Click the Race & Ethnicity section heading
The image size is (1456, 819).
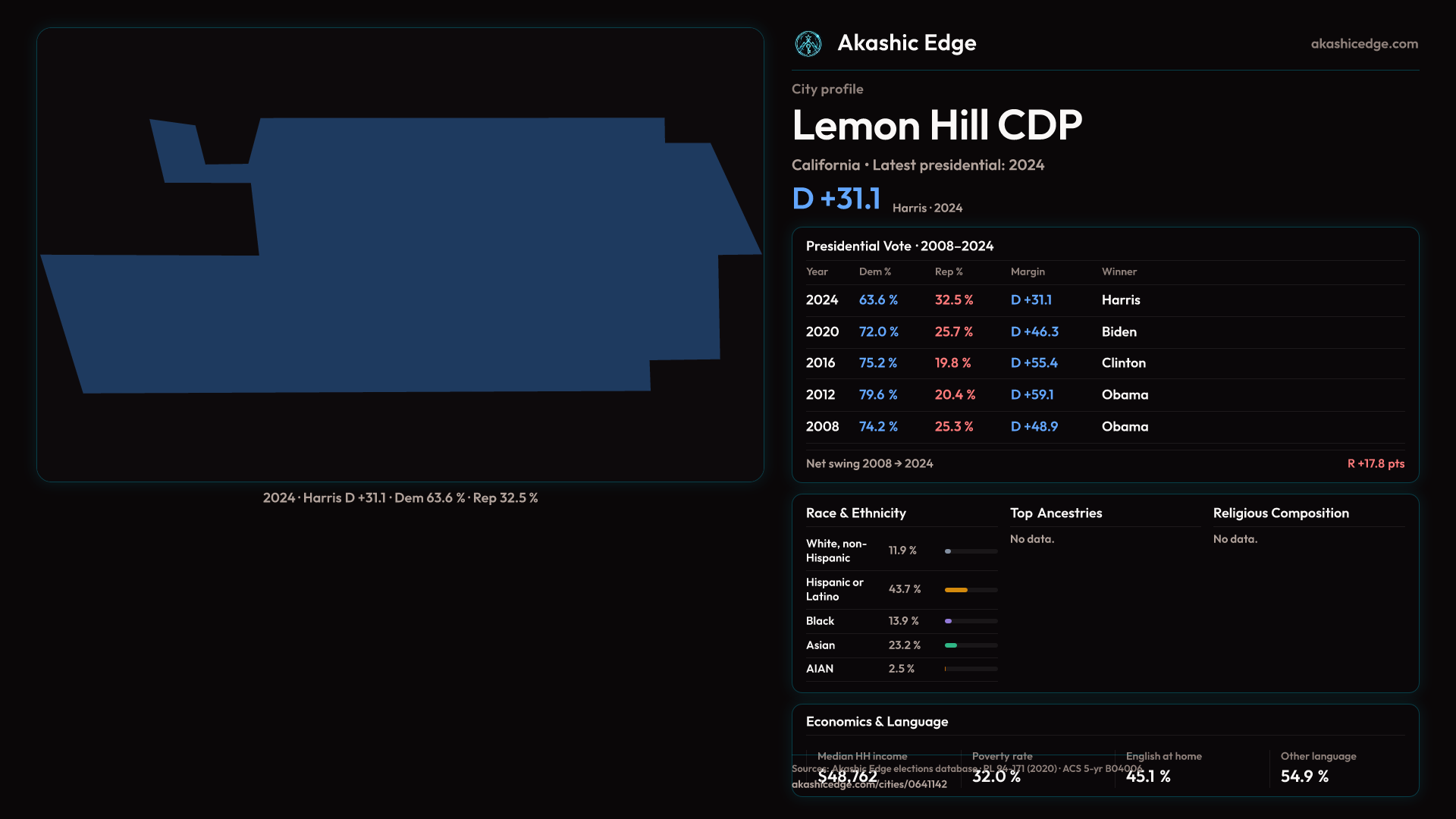tap(855, 513)
